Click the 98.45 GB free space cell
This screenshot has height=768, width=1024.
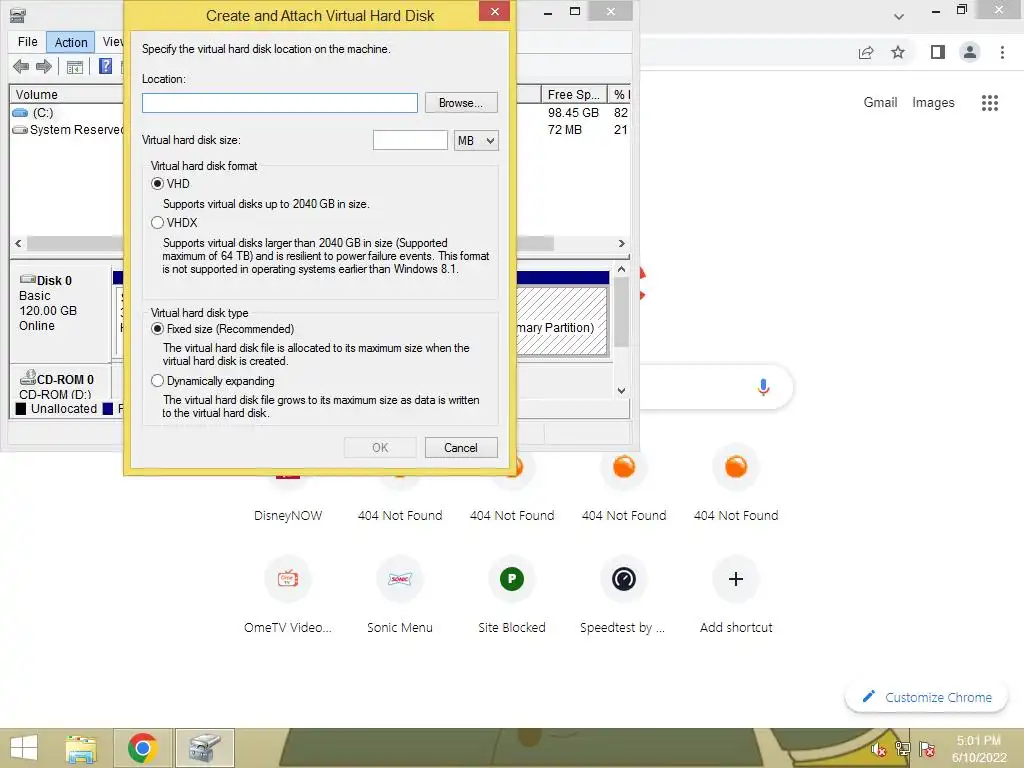tap(573, 112)
